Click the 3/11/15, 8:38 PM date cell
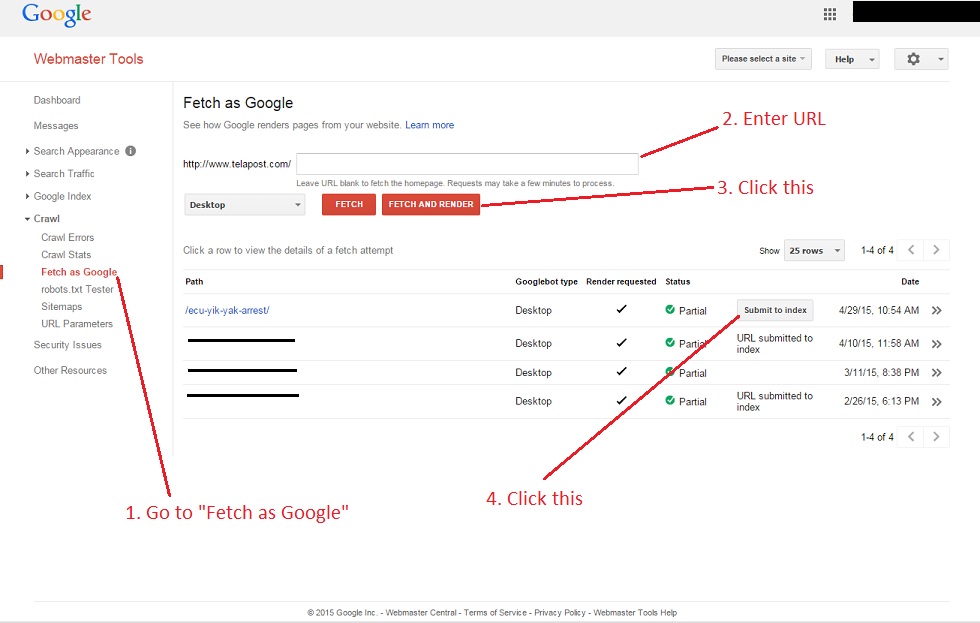Viewport: 980px width, 623px height. [x=881, y=372]
